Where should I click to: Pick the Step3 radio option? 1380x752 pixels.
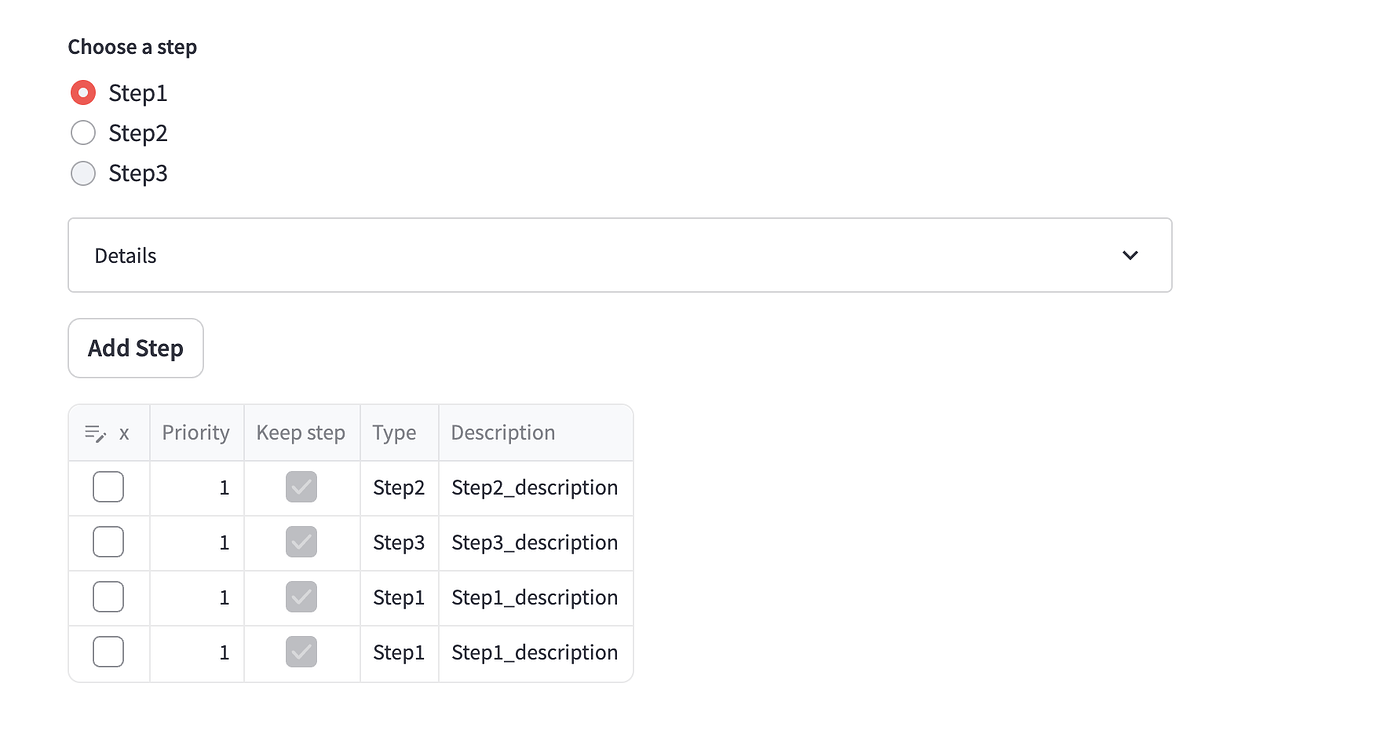[x=83, y=173]
